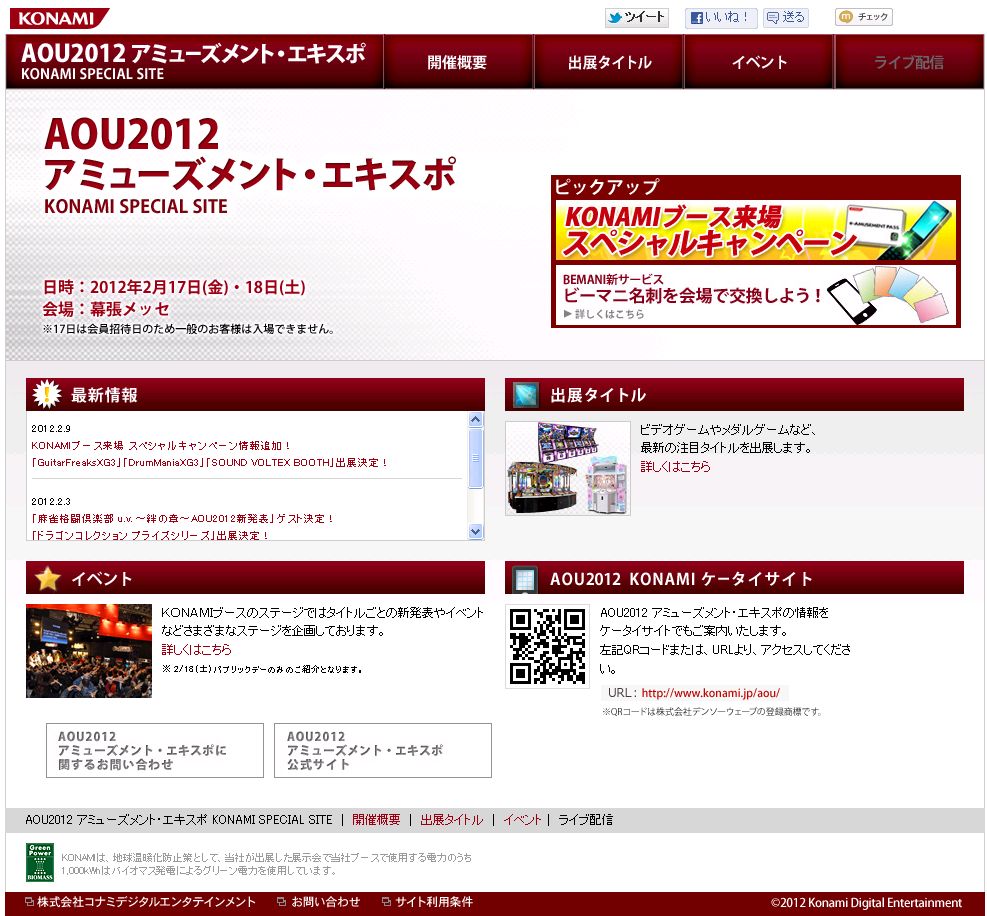
Task: Click the ©2012 Konami Digital Entertainment copyright
Action: pos(866,902)
